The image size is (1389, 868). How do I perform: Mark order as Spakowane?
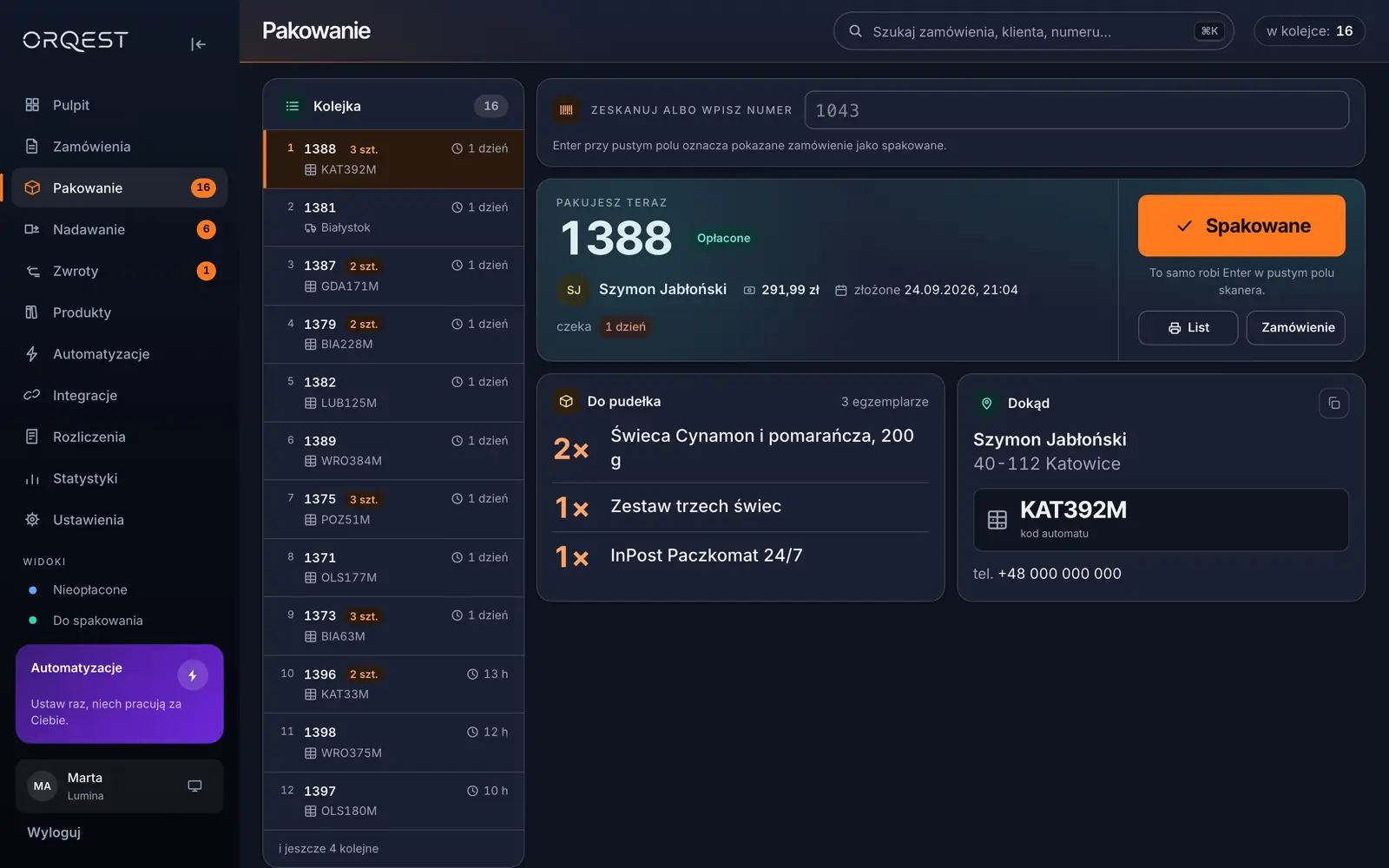[1241, 226]
